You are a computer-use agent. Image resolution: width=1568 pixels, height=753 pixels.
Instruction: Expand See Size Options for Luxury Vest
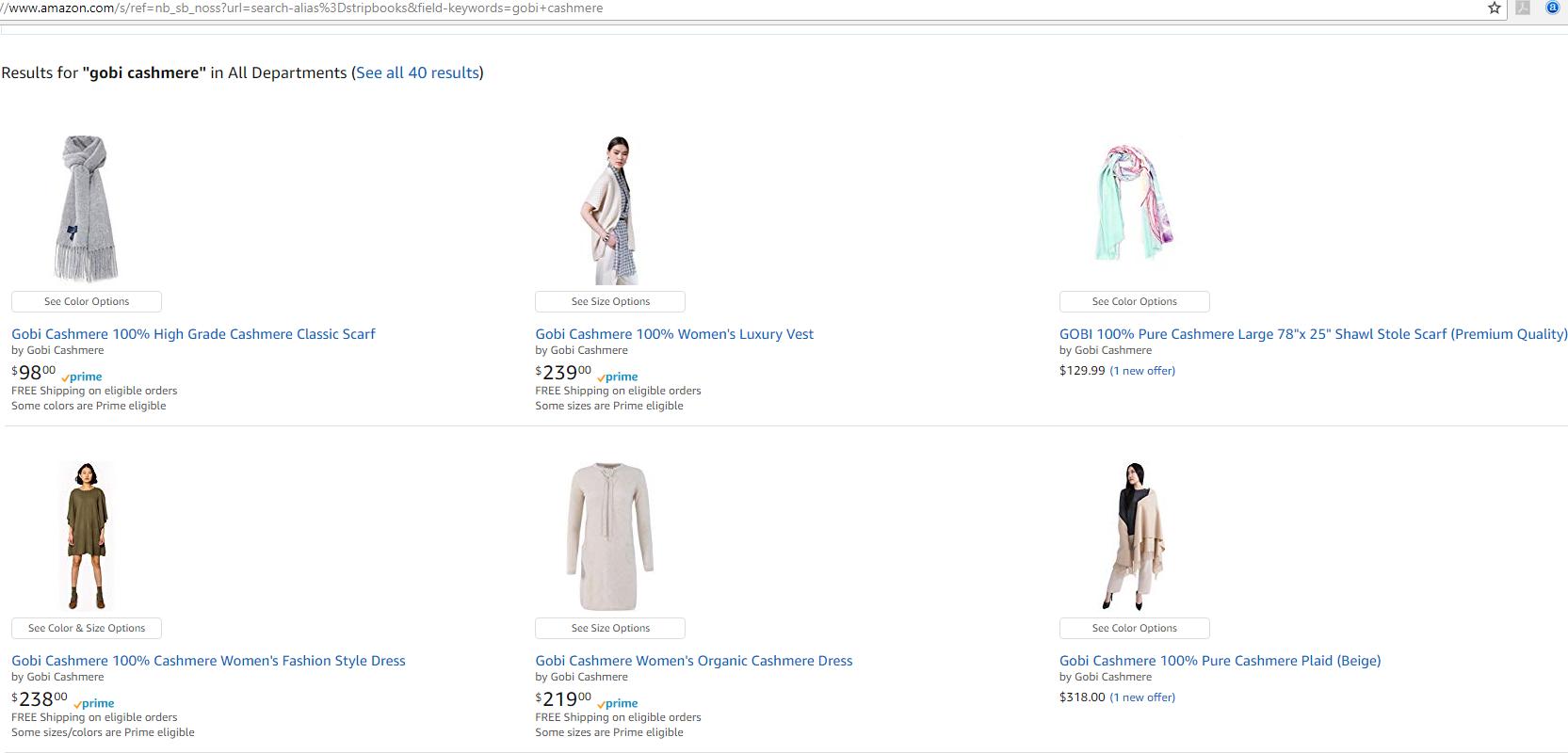pyautogui.click(x=610, y=302)
